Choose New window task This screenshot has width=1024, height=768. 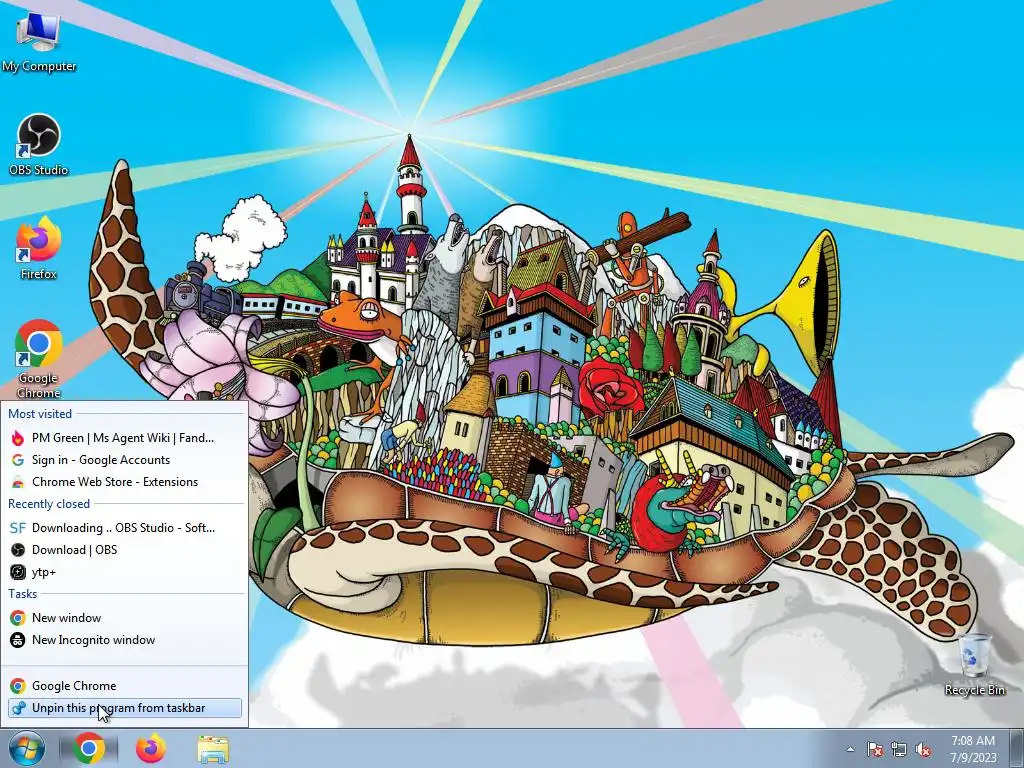point(124,618)
